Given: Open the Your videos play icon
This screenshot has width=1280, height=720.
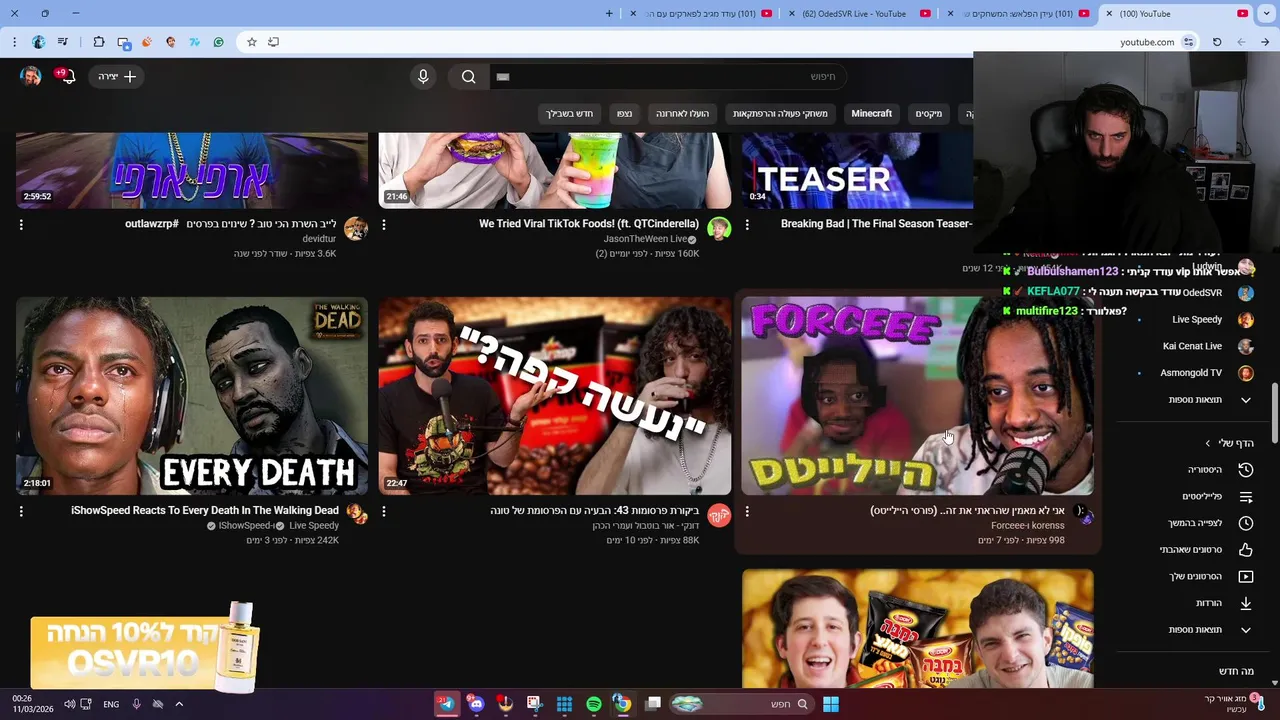Looking at the screenshot, I should 1246,576.
